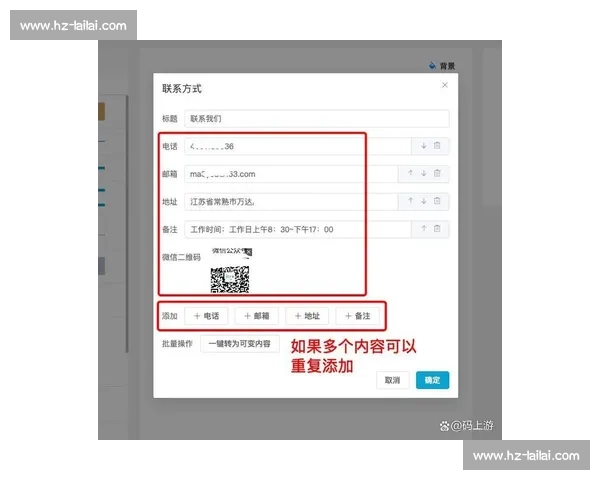600x480 pixels.
Task: Move the 备注 row up
Action: 424,229
